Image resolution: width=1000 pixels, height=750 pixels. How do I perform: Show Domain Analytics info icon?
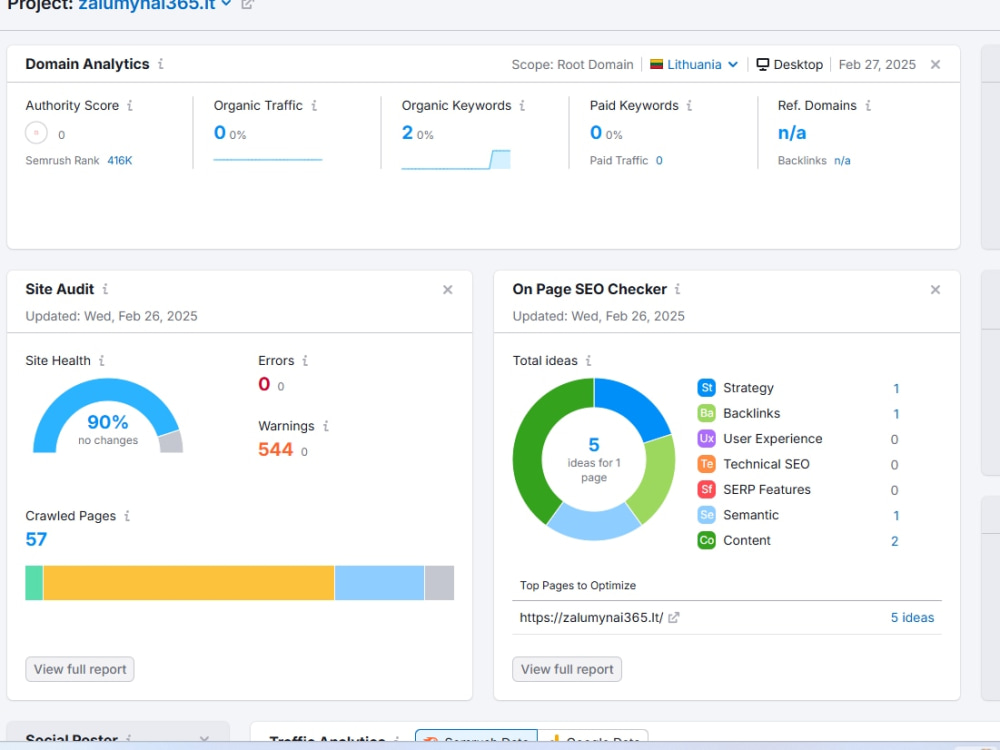click(x=161, y=64)
